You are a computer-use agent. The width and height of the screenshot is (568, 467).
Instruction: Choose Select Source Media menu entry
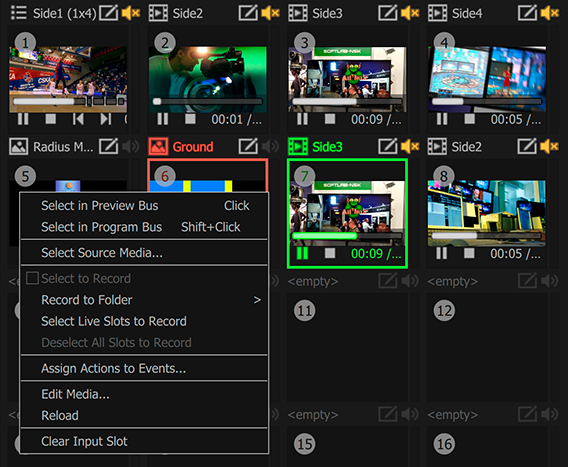pos(102,253)
